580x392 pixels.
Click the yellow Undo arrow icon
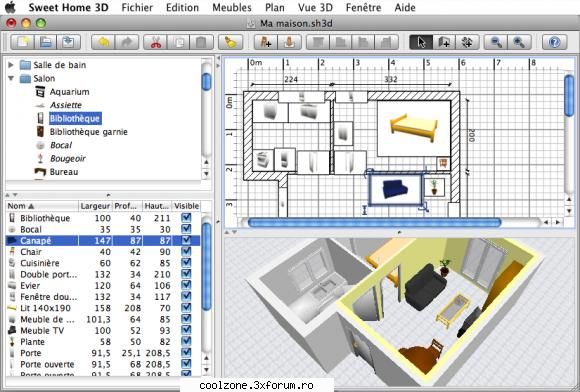coord(104,43)
